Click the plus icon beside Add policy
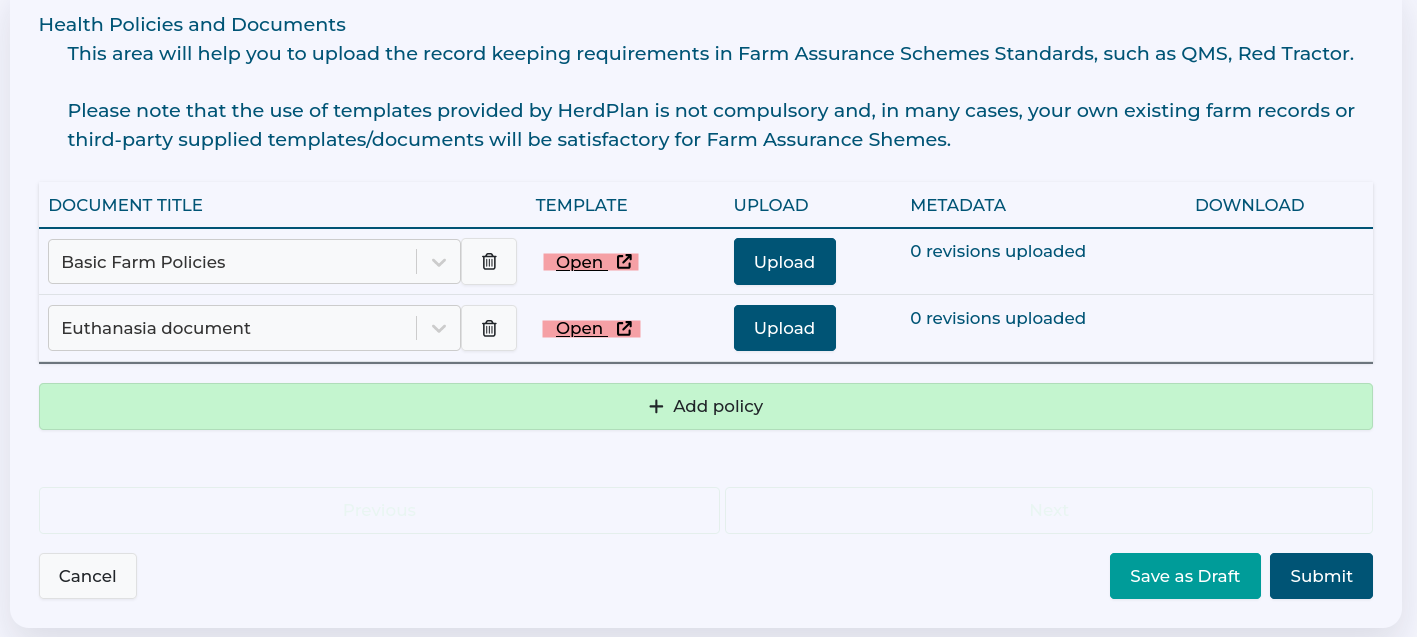This screenshot has width=1417, height=637. pyautogui.click(x=656, y=406)
